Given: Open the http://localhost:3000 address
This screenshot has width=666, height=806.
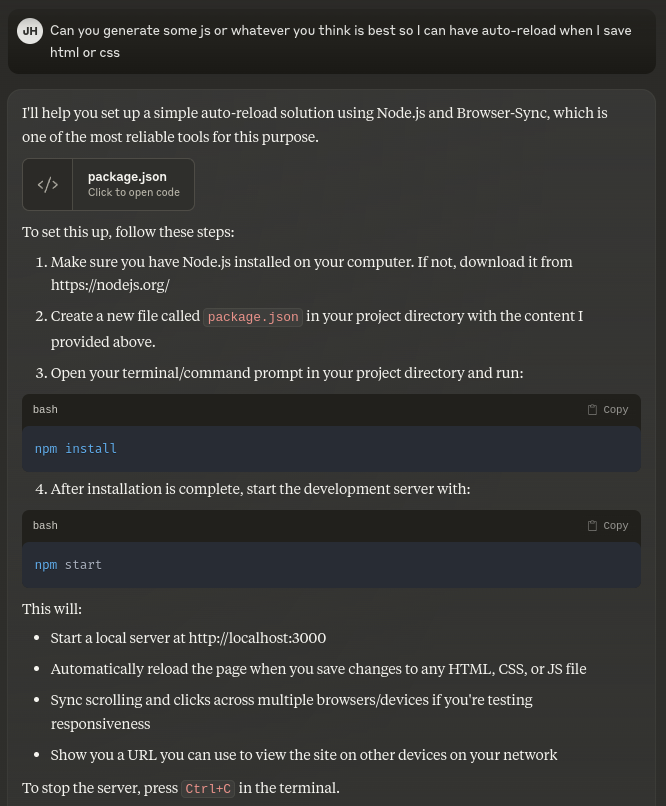Looking at the screenshot, I should tap(257, 638).
